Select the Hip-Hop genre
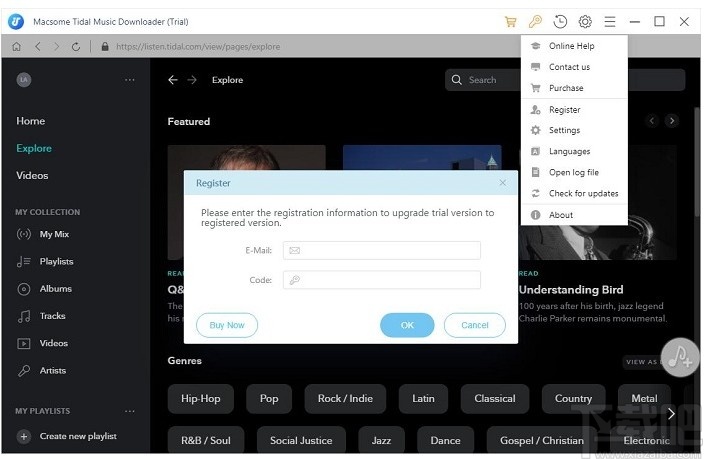 (x=201, y=399)
